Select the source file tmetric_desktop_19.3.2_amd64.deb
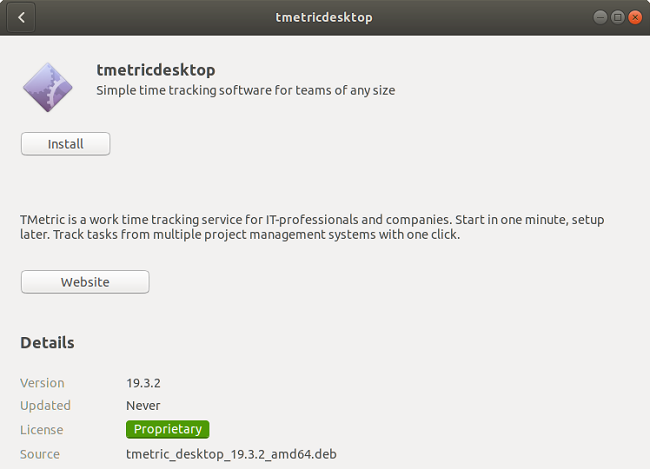Image resolution: width=650 pixels, height=469 pixels. [x=231, y=454]
